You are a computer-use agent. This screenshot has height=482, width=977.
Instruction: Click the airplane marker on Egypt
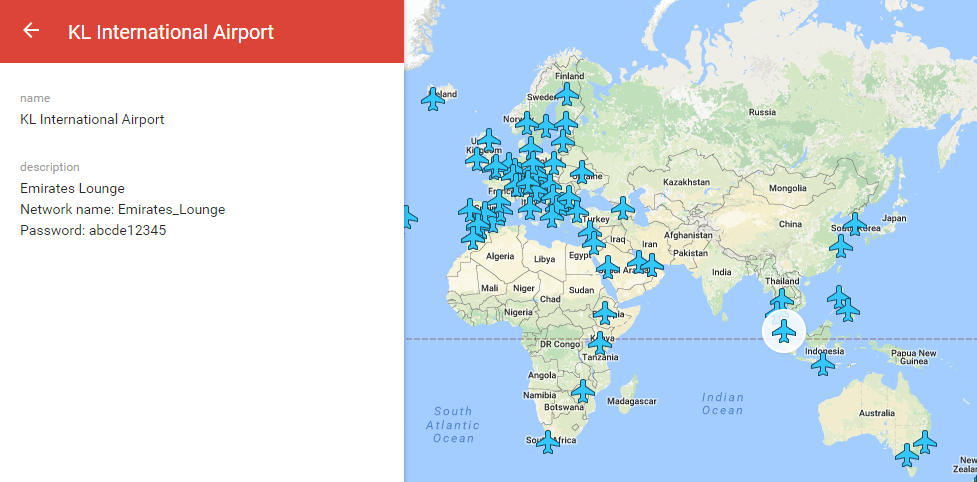(593, 242)
